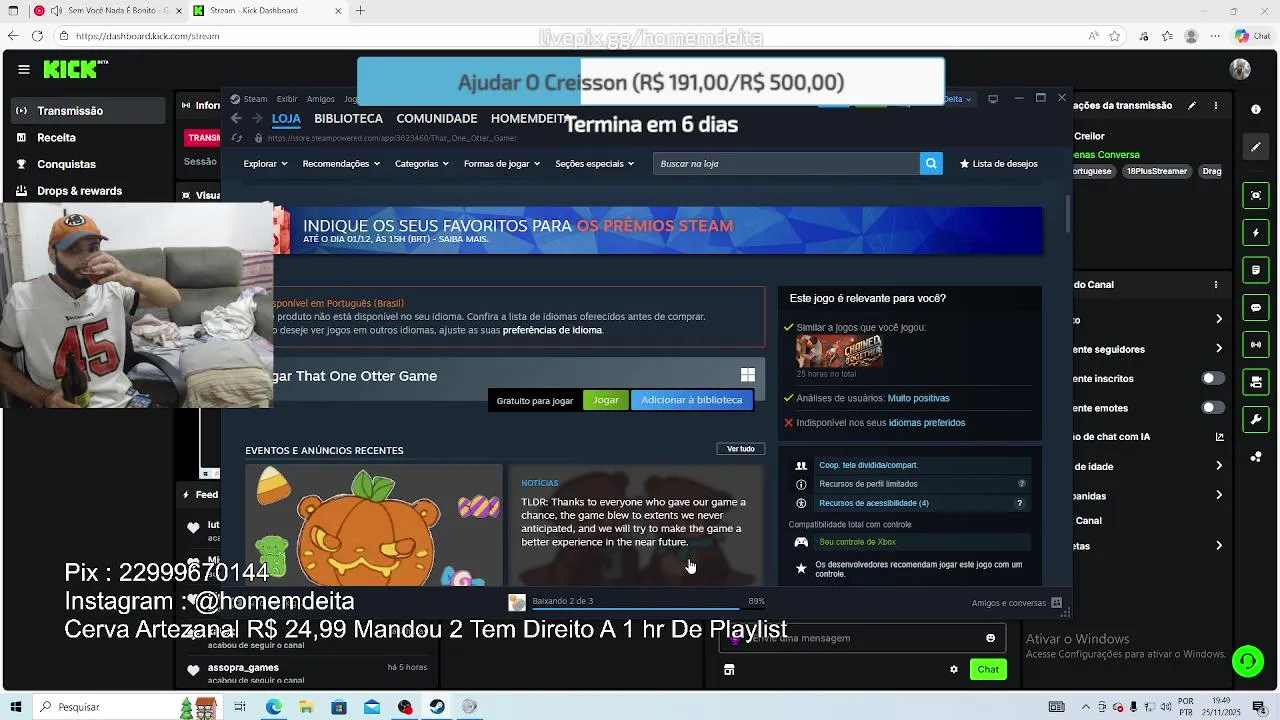Viewport: 1280px width, 720px height.
Task: Open the BIBLIOTECA tab in Steam
Action: point(348,118)
